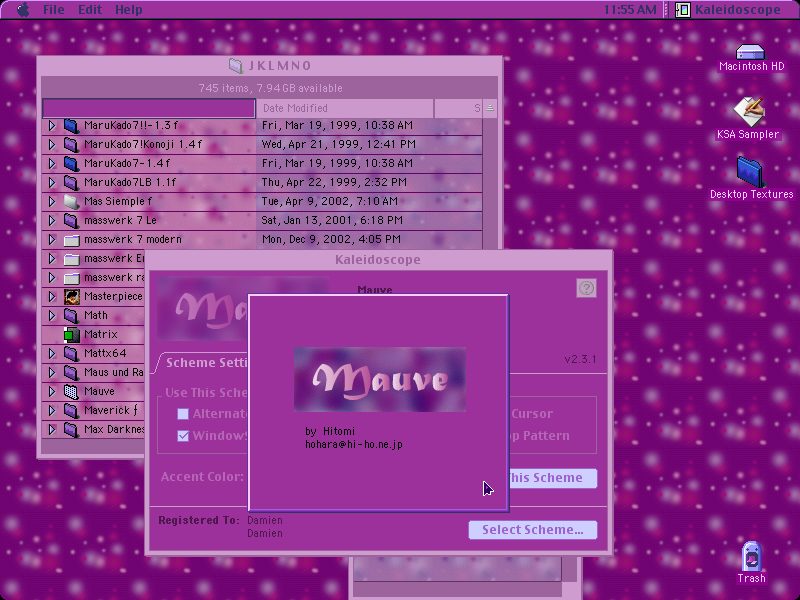Open the Kaleidoscope application menu
This screenshot has height=600, width=800.
pos(728,10)
